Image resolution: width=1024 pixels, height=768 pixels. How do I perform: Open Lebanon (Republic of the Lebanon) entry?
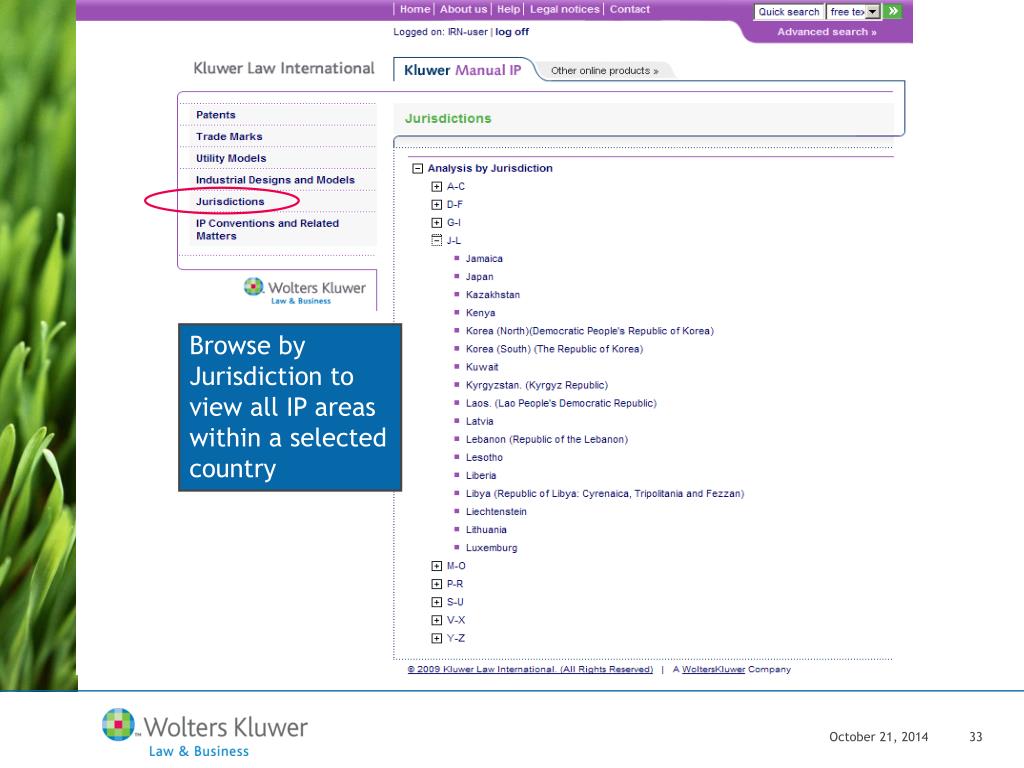[547, 440]
